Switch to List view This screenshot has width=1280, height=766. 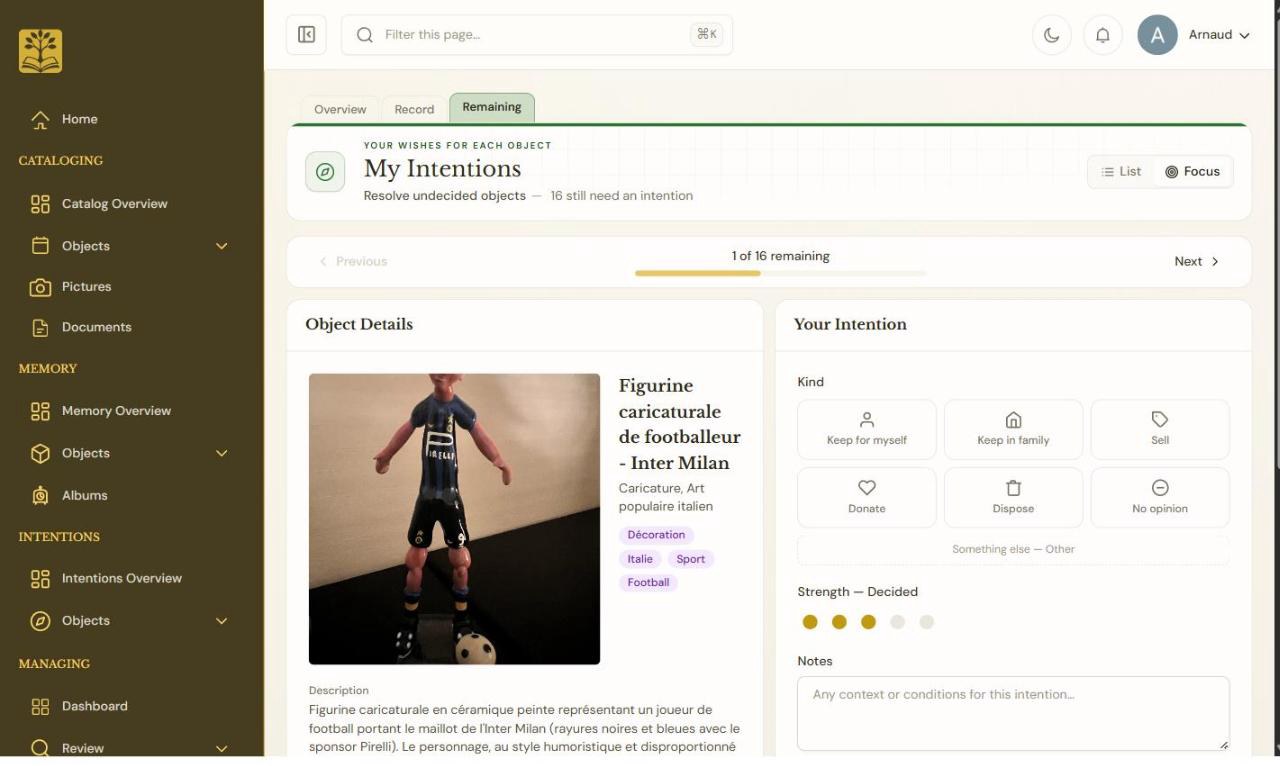(x=1121, y=172)
